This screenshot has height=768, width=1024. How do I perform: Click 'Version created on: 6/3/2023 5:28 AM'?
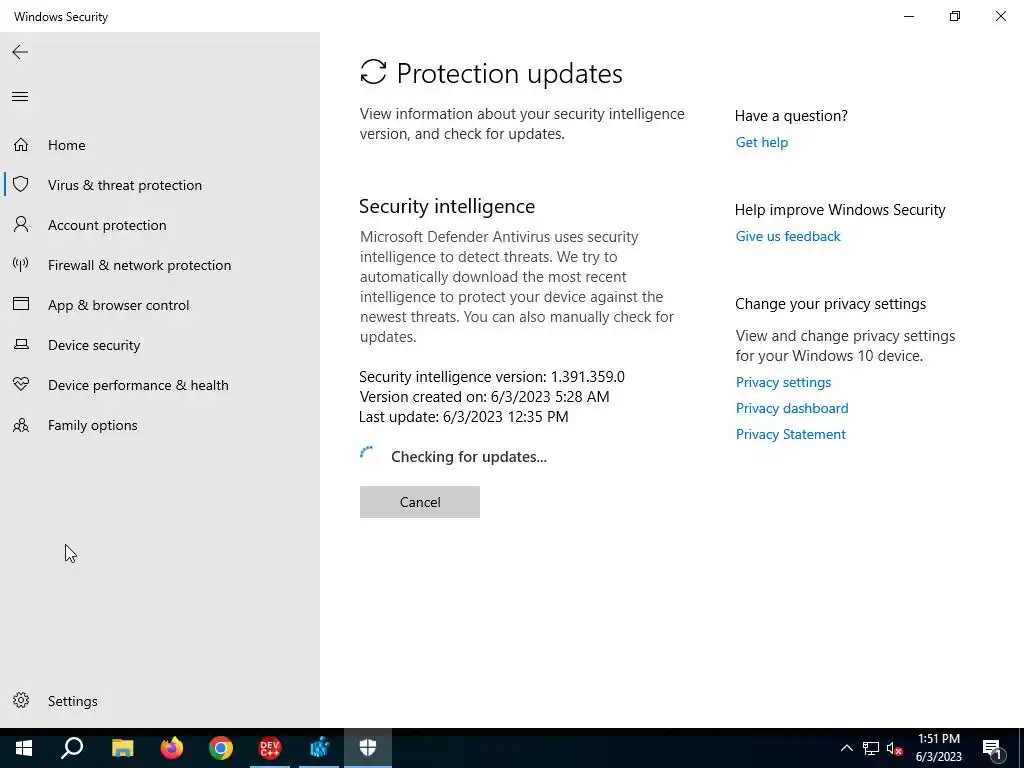point(484,396)
